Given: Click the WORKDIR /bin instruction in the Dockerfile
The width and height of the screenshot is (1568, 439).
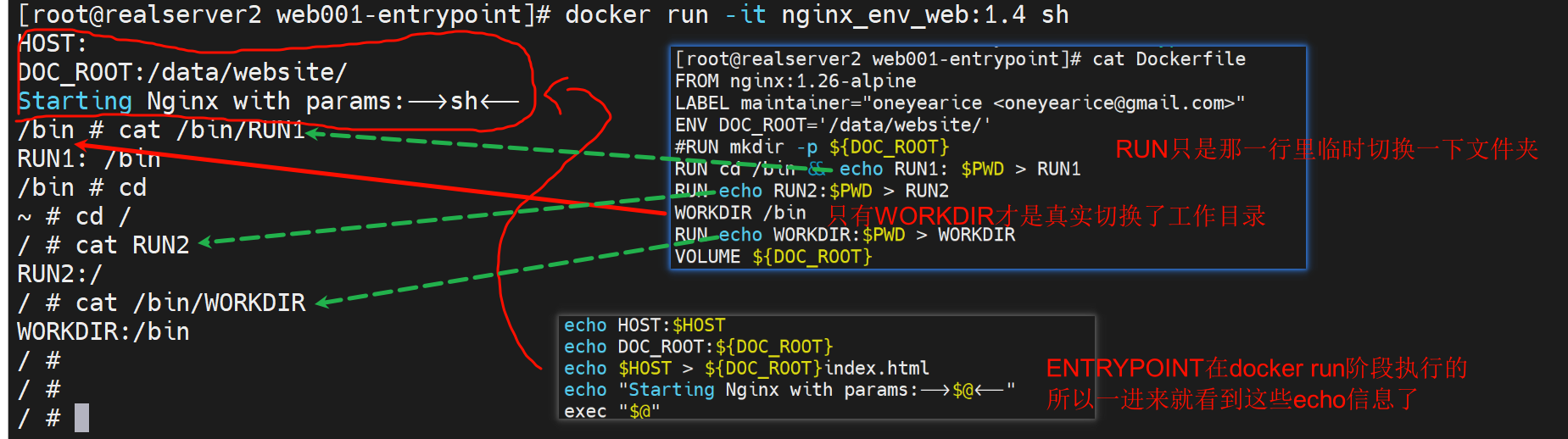Looking at the screenshot, I should [739, 213].
